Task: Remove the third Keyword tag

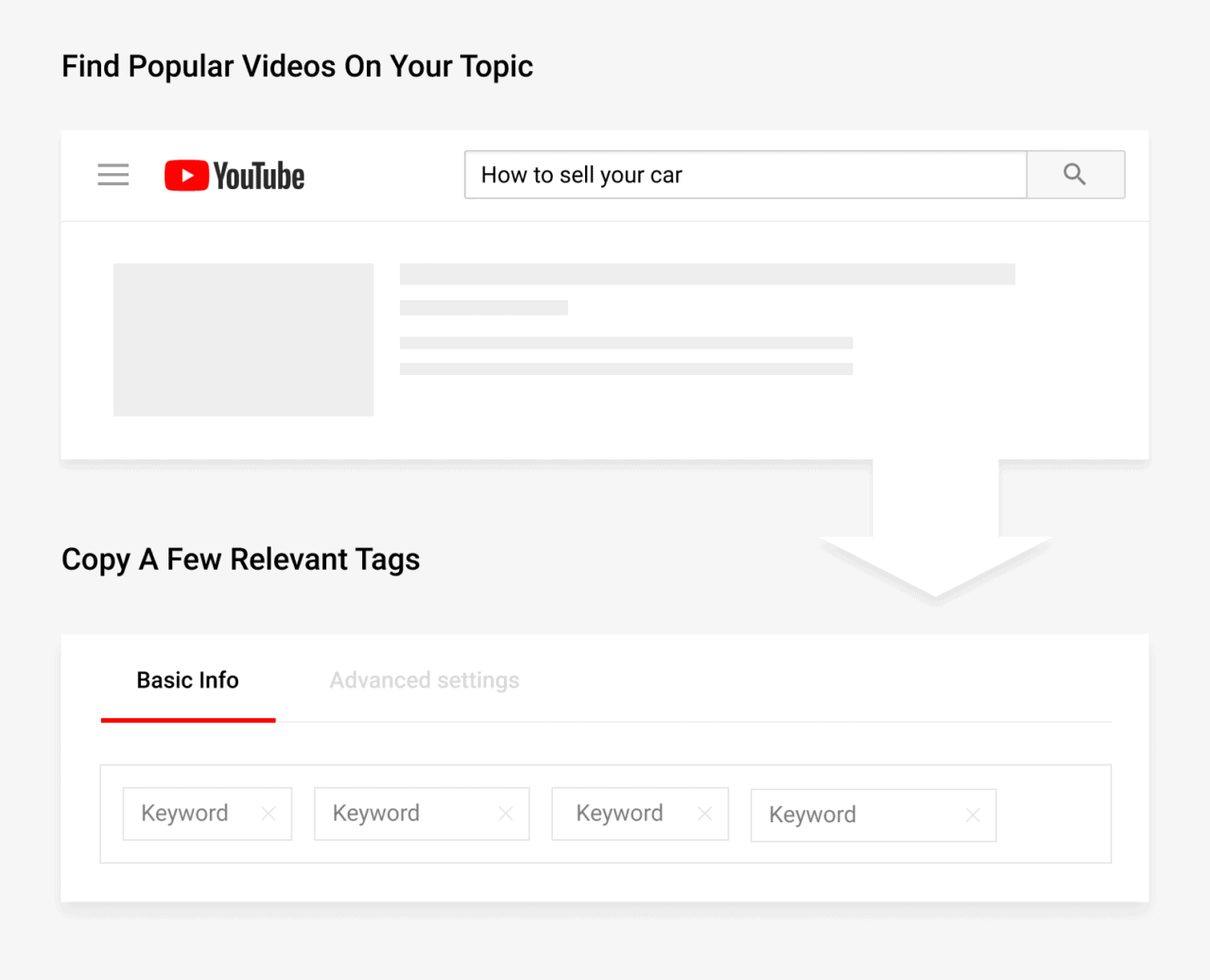Action: (x=704, y=813)
